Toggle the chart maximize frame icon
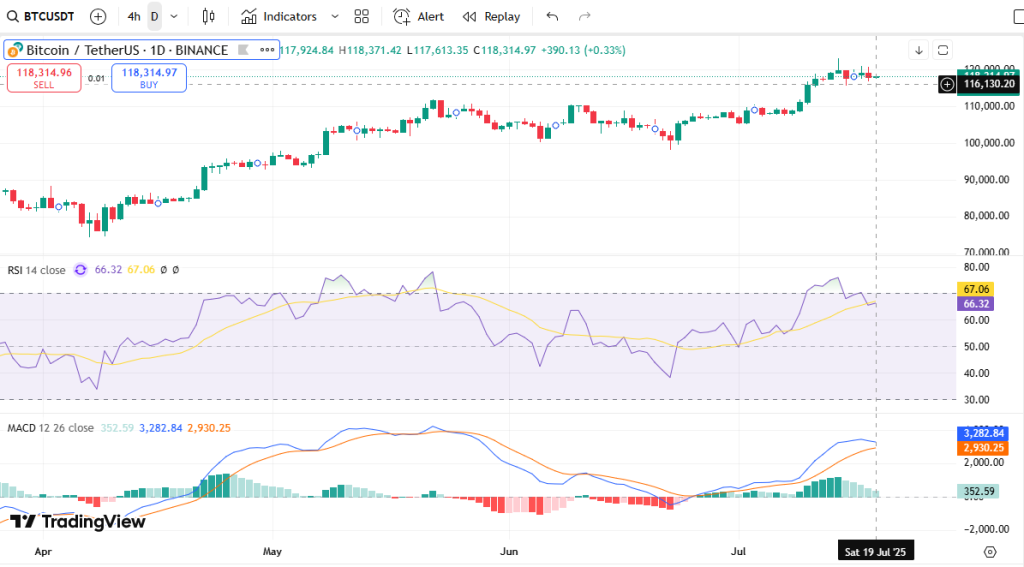Viewport: 1024px width, 567px height. click(x=942, y=50)
